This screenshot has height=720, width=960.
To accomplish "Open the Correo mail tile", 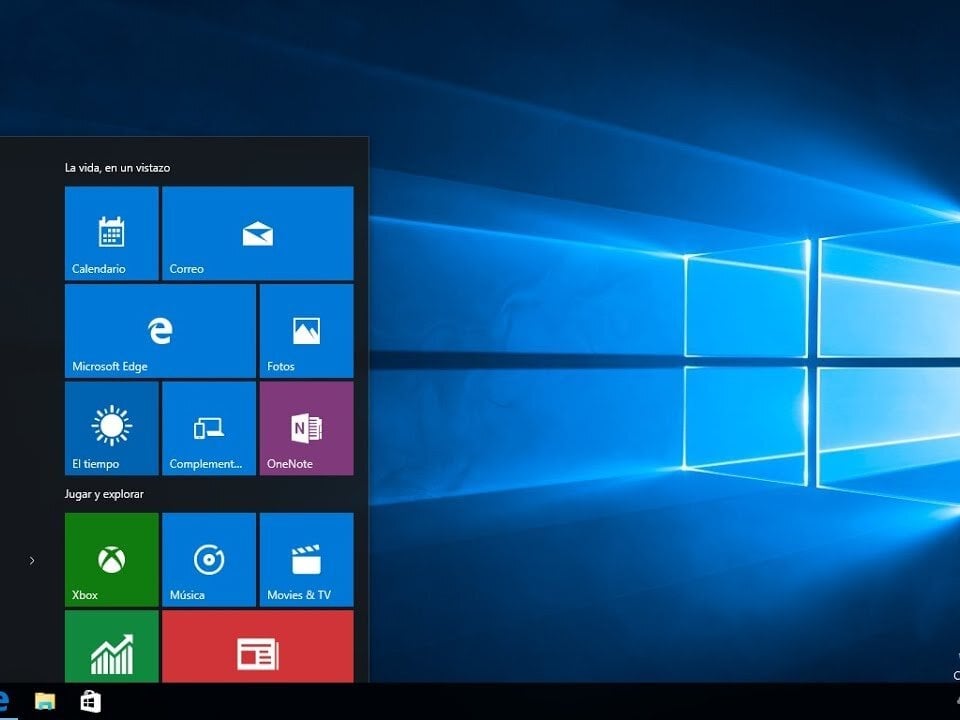I will pyautogui.click(x=257, y=233).
